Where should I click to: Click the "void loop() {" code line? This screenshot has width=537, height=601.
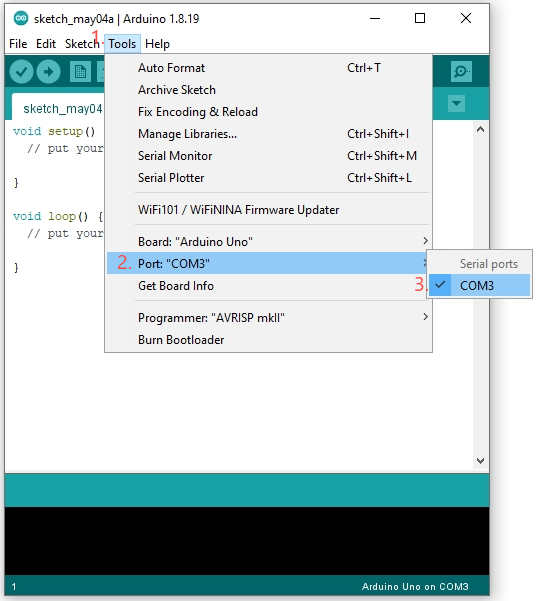tap(57, 217)
